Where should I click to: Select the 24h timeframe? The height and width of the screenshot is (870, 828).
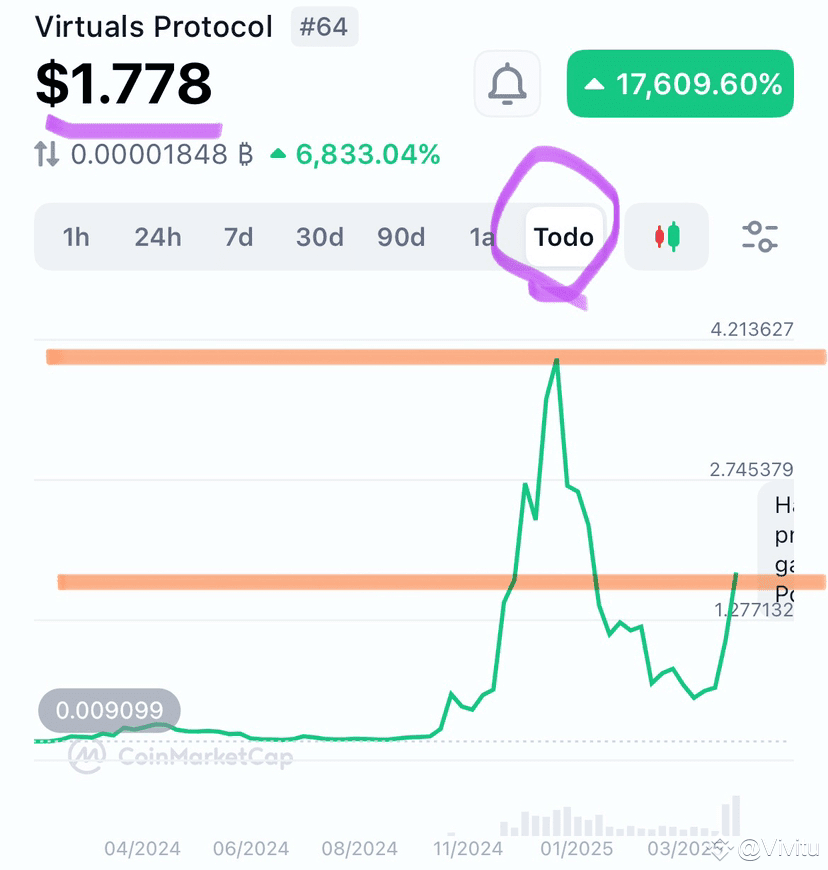[x=158, y=237]
